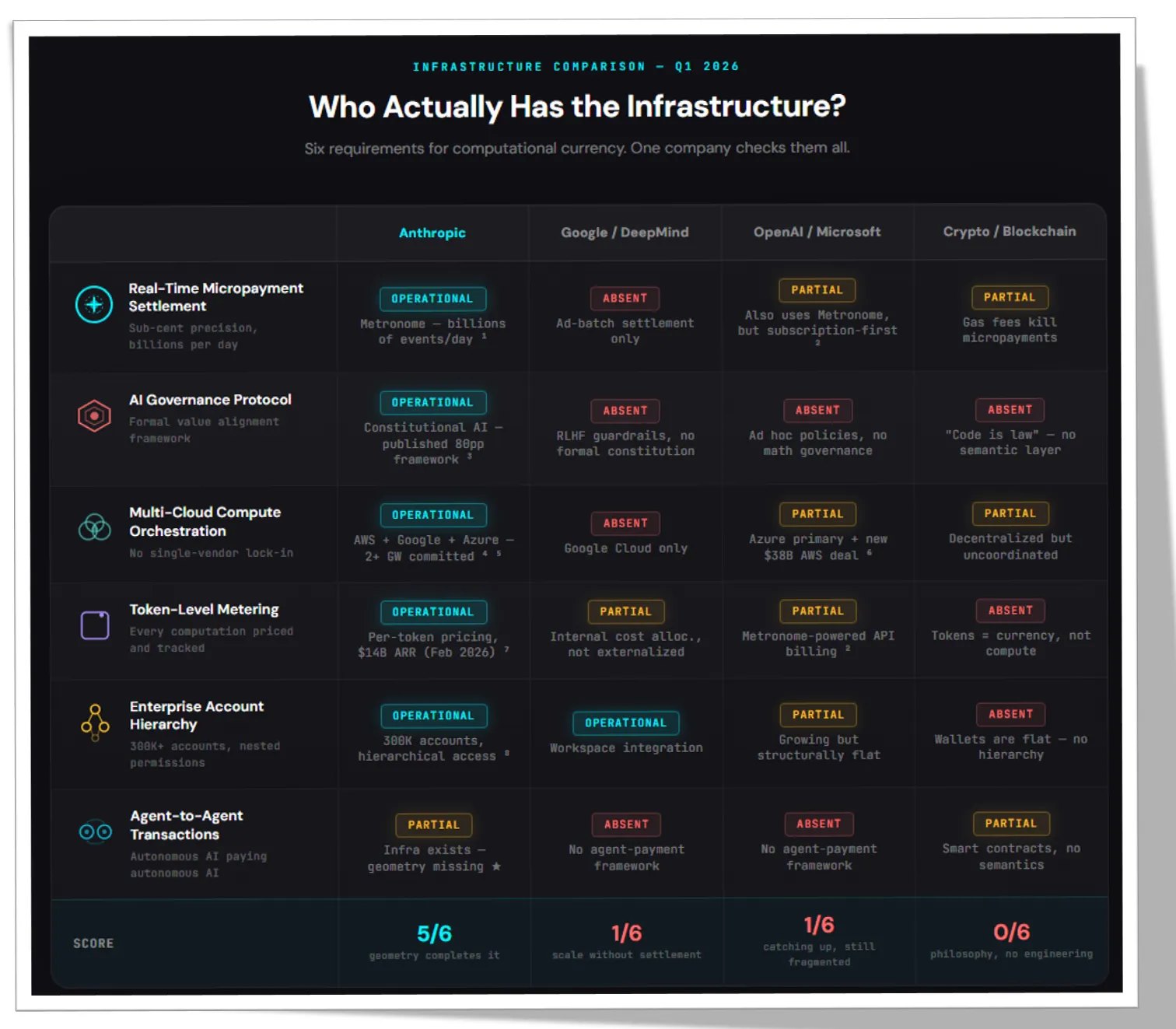Click the "Enterprise Account Hierarchy" row title
This screenshot has width=1176, height=1029.
[x=197, y=716]
